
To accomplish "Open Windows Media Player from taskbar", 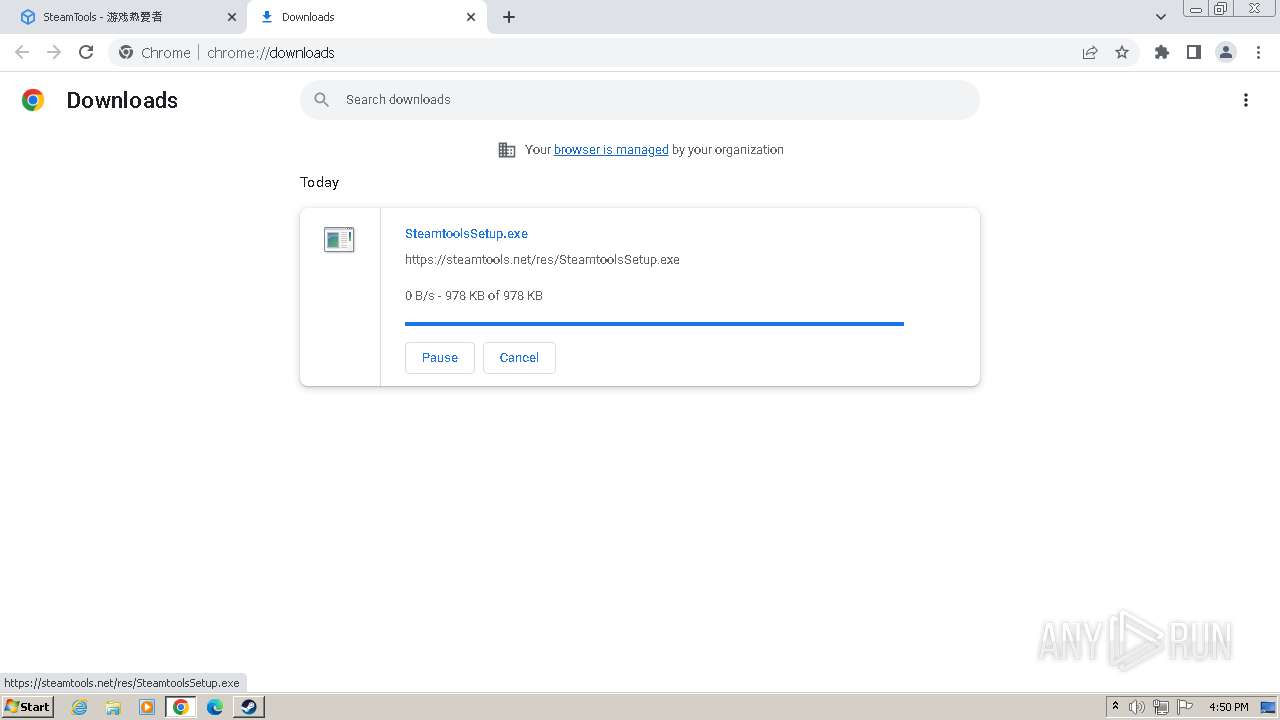I will click(147, 707).
